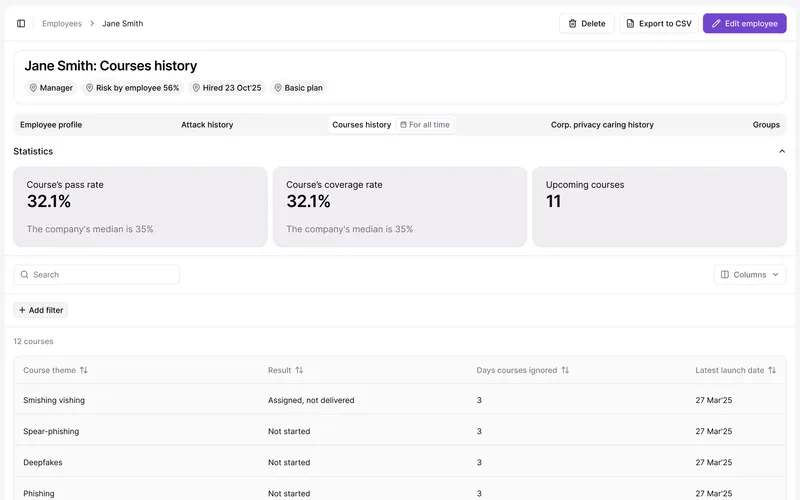
Task: Click Not started in Deepfakes row
Action: tap(289, 462)
